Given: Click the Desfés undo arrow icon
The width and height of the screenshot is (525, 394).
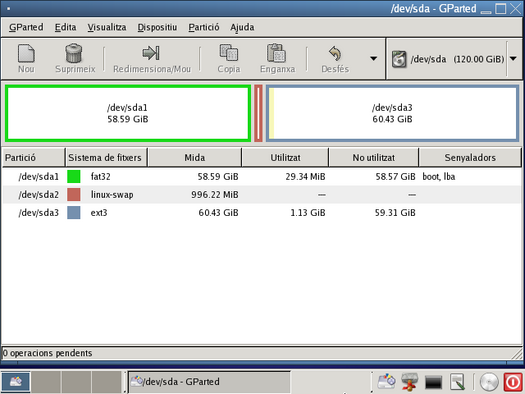Looking at the screenshot, I should 335,53.
